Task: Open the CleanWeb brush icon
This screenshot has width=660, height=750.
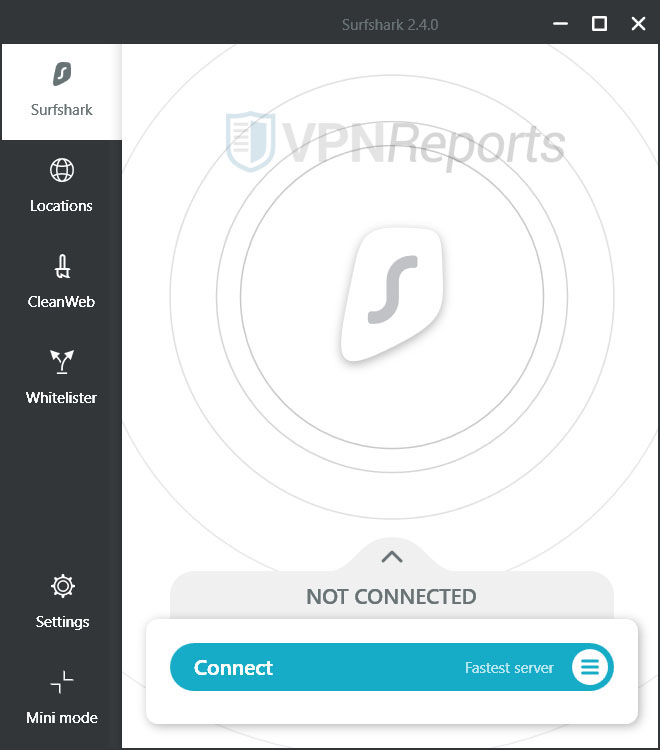Action: pos(62,266)
